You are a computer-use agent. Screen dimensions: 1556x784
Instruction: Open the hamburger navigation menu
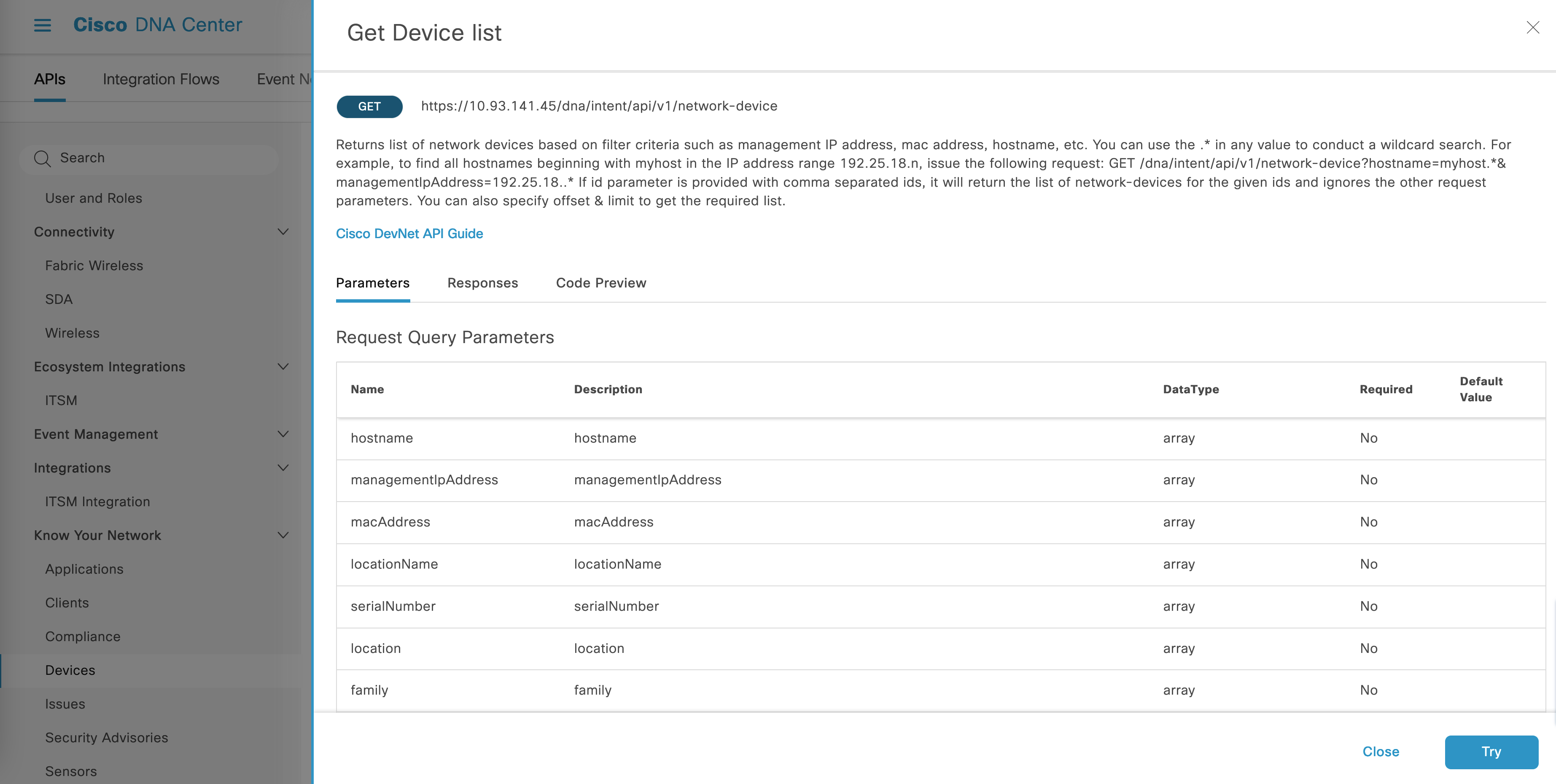click(x=42, y=25)
